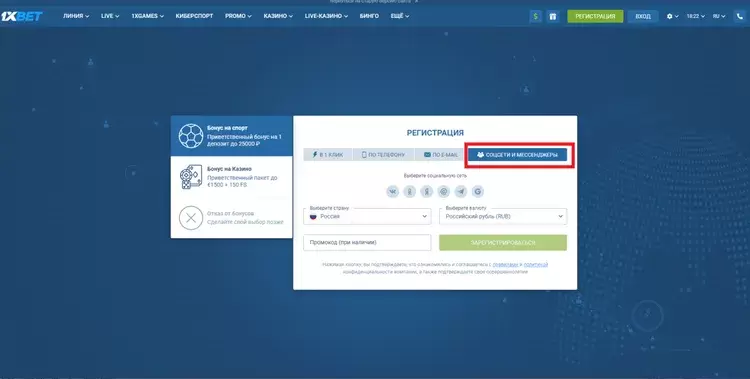The height and width of the screenshot is (379, 750).
Task: Open the privacy policy link
Action: tap(536, 264)
